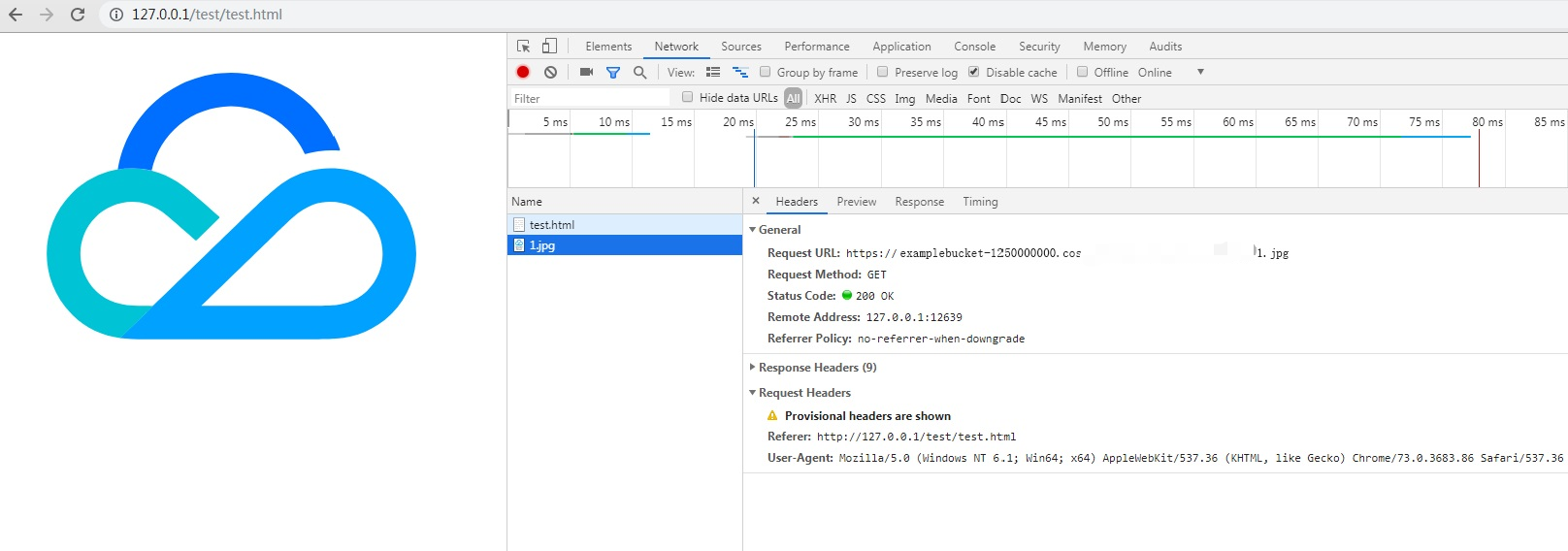Open network search magnifier icon
This screenshot has height=551, width=1568.
tap(639, 72)
